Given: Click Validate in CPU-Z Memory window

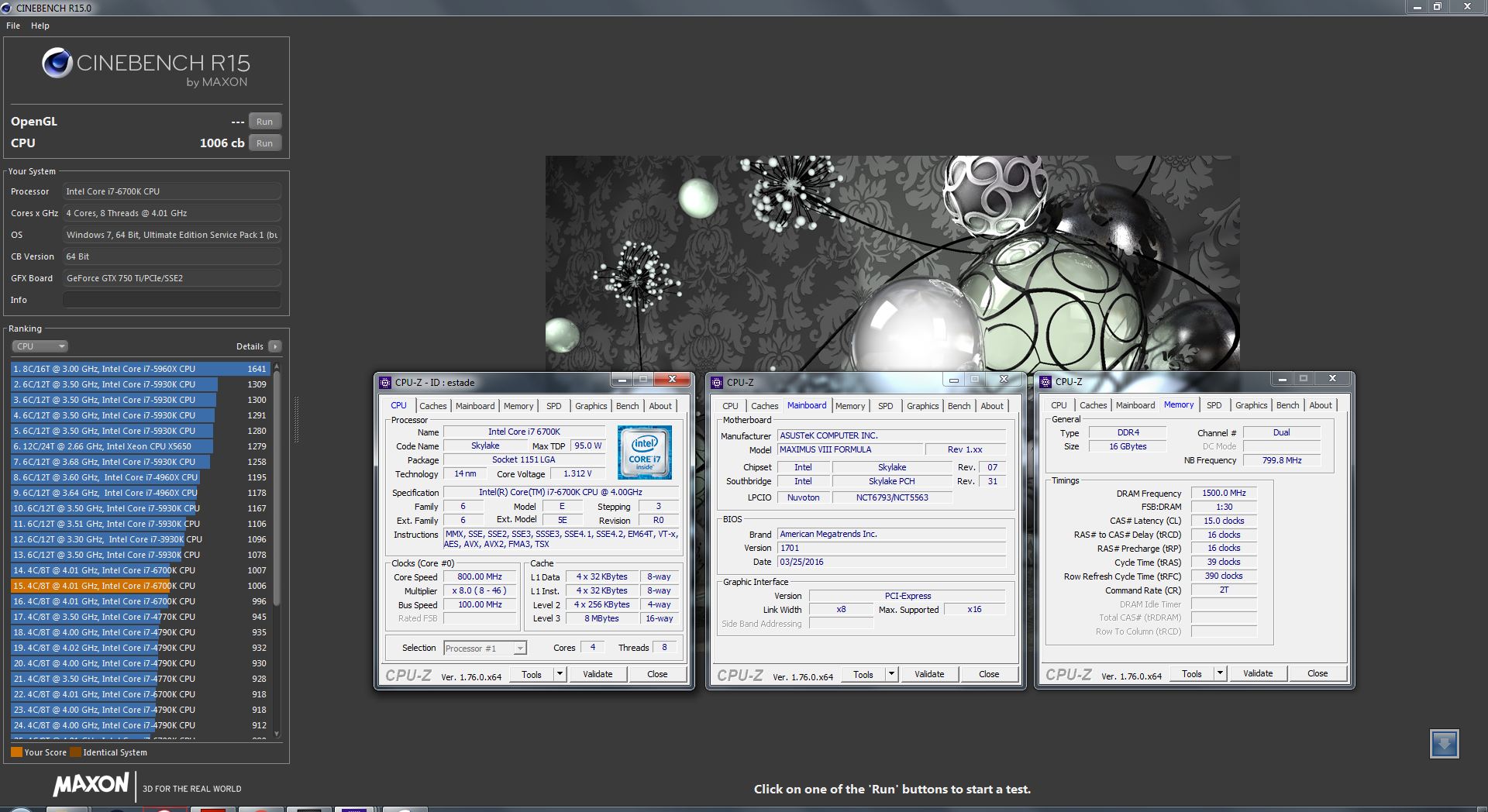Looking at the screenshot, I should 1258,673.
